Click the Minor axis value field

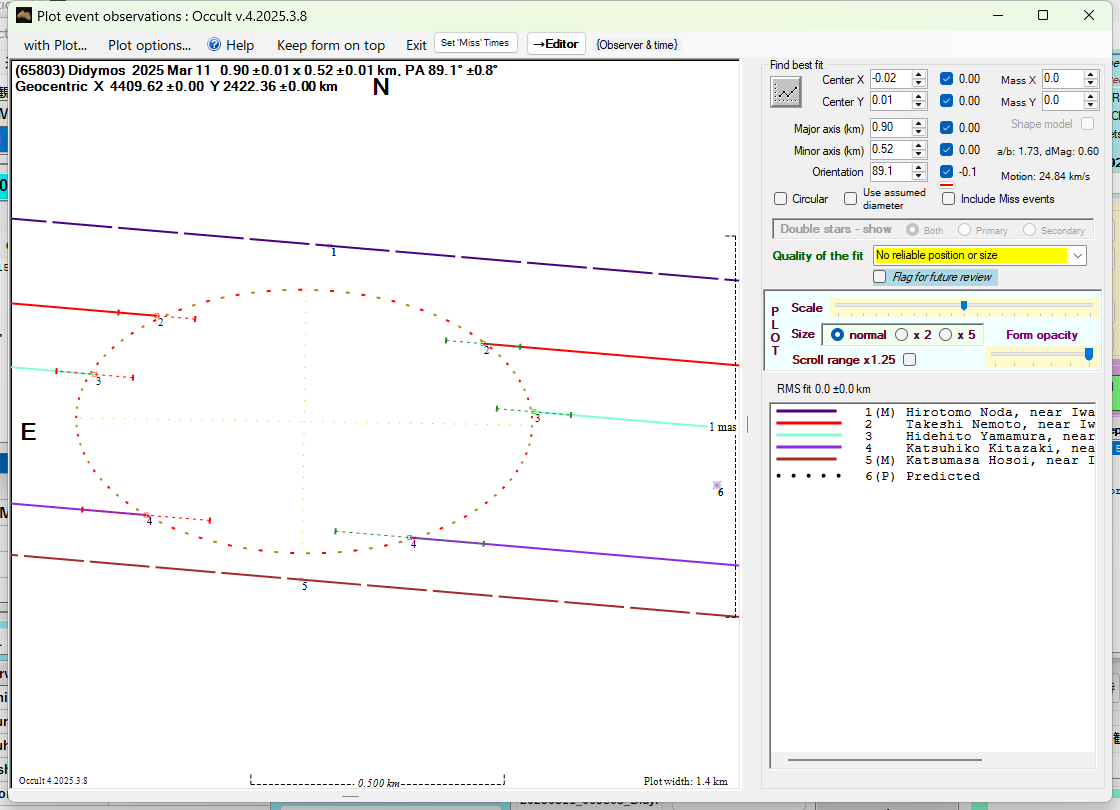pyautogui.click(x=889, y=150)
